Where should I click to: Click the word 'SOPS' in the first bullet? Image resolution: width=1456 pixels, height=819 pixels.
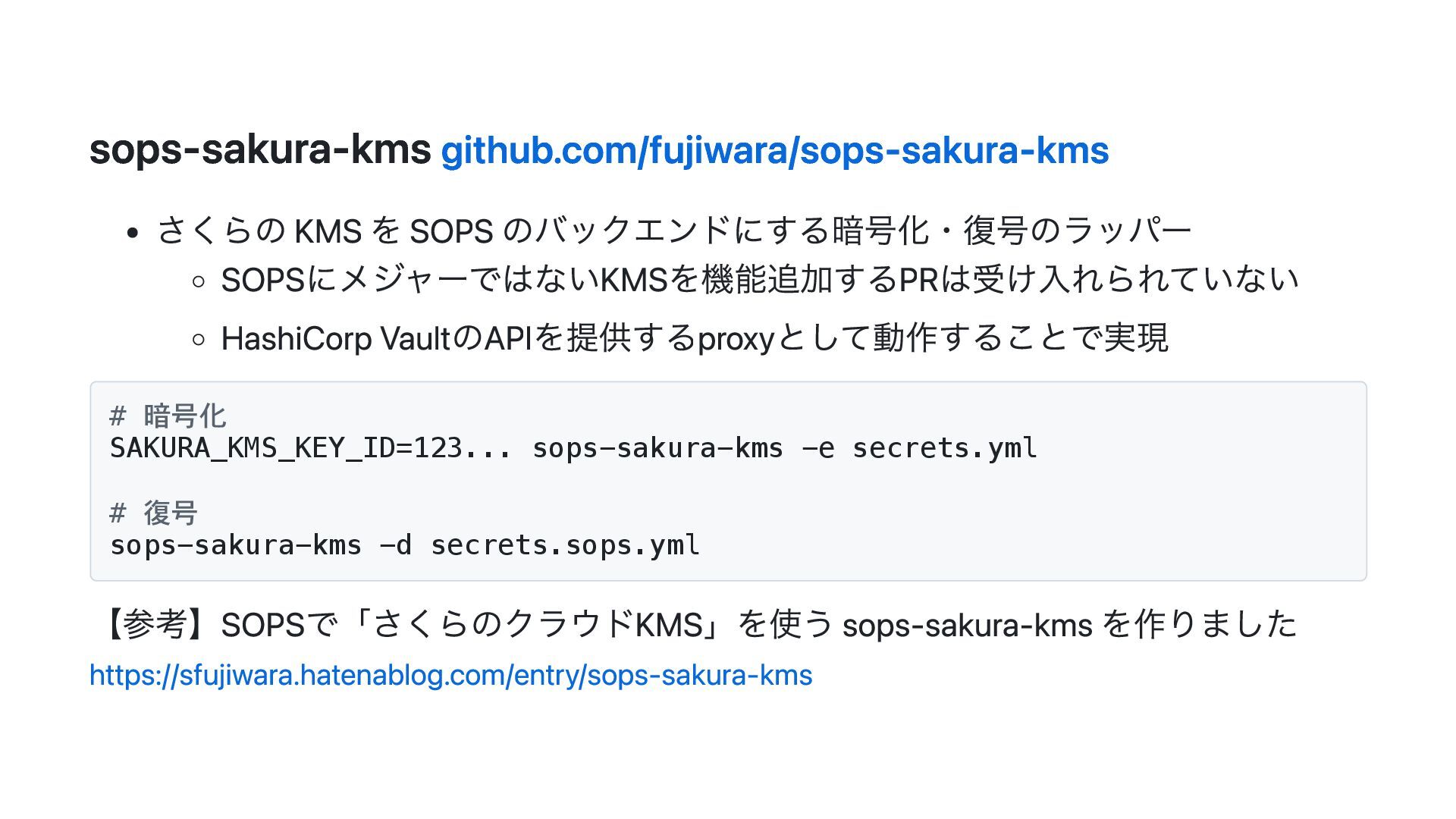(x=452, y=231)
